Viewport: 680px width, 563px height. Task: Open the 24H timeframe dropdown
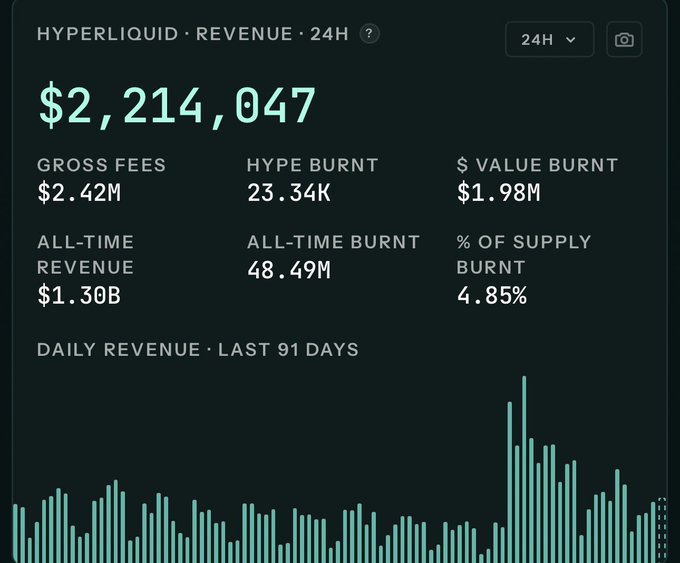[x=549, y=39]
